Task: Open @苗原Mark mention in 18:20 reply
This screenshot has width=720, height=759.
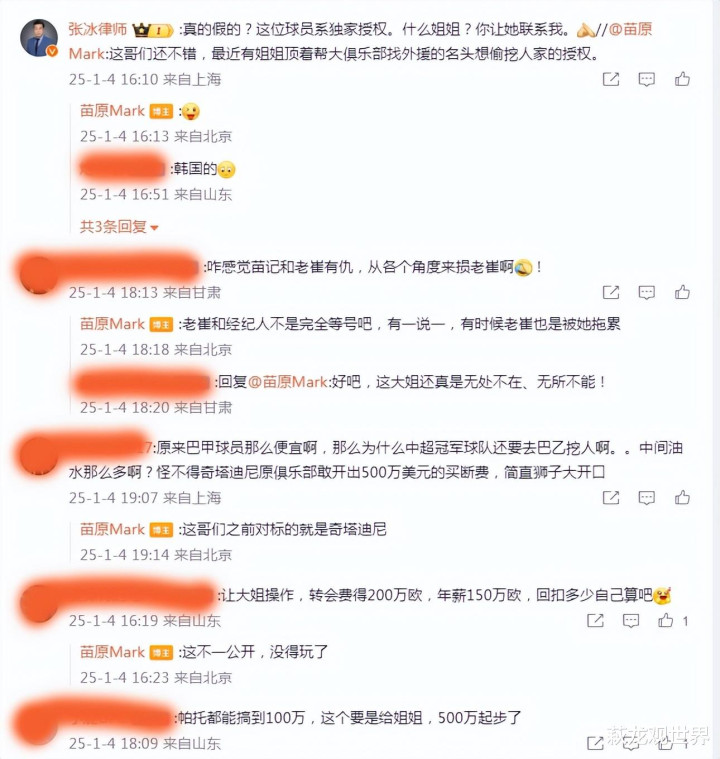Action: pos(288,382)
